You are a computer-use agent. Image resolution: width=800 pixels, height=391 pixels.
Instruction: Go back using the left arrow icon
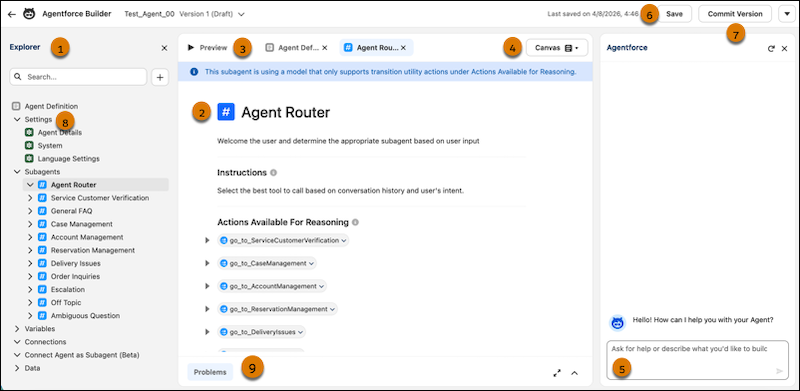[12, 14]
